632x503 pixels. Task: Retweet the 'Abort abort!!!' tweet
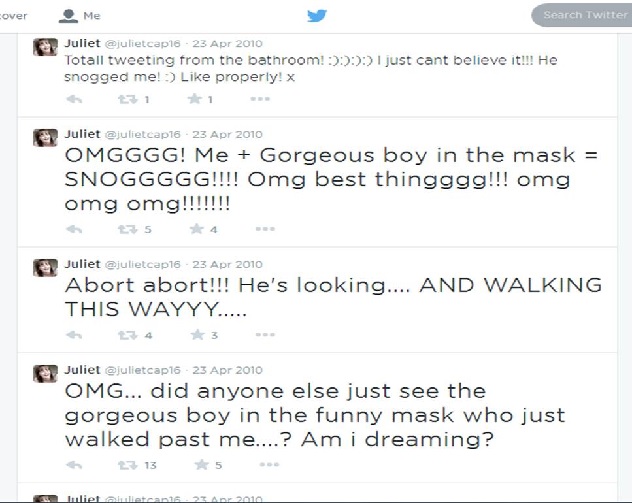coord(128,335)
